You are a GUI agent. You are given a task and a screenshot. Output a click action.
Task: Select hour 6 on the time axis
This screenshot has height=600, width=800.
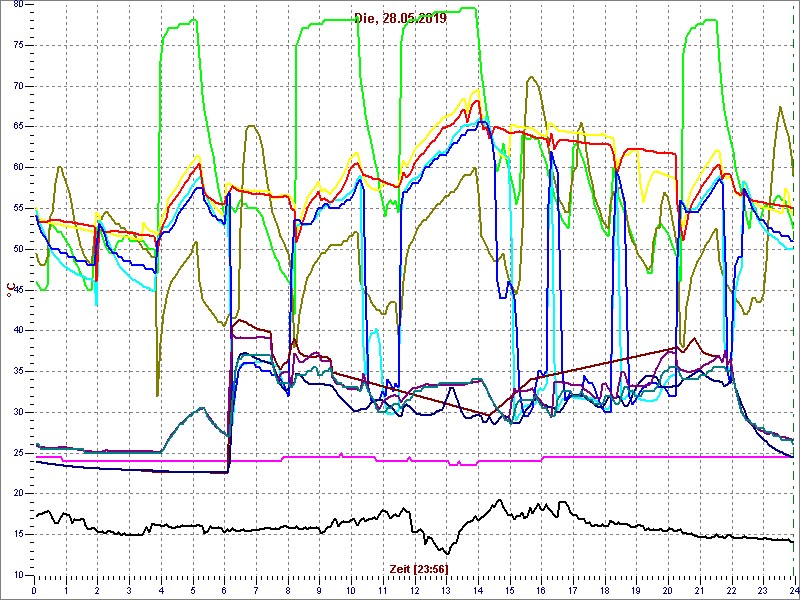[x=225, y=590]
